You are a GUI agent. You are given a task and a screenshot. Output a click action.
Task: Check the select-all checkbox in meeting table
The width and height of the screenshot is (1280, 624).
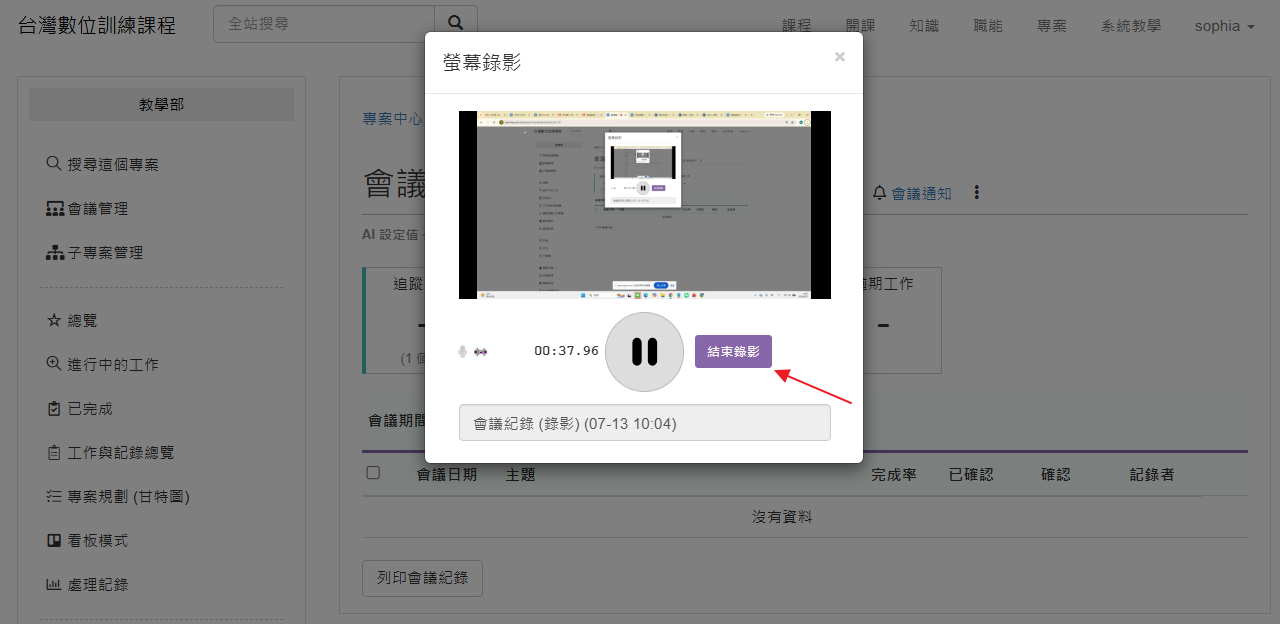point(373,473)
